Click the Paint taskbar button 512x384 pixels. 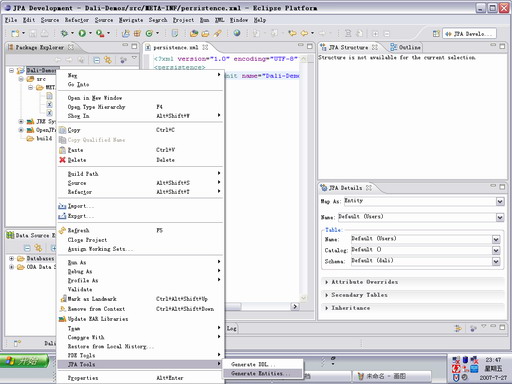click(391, 376)
